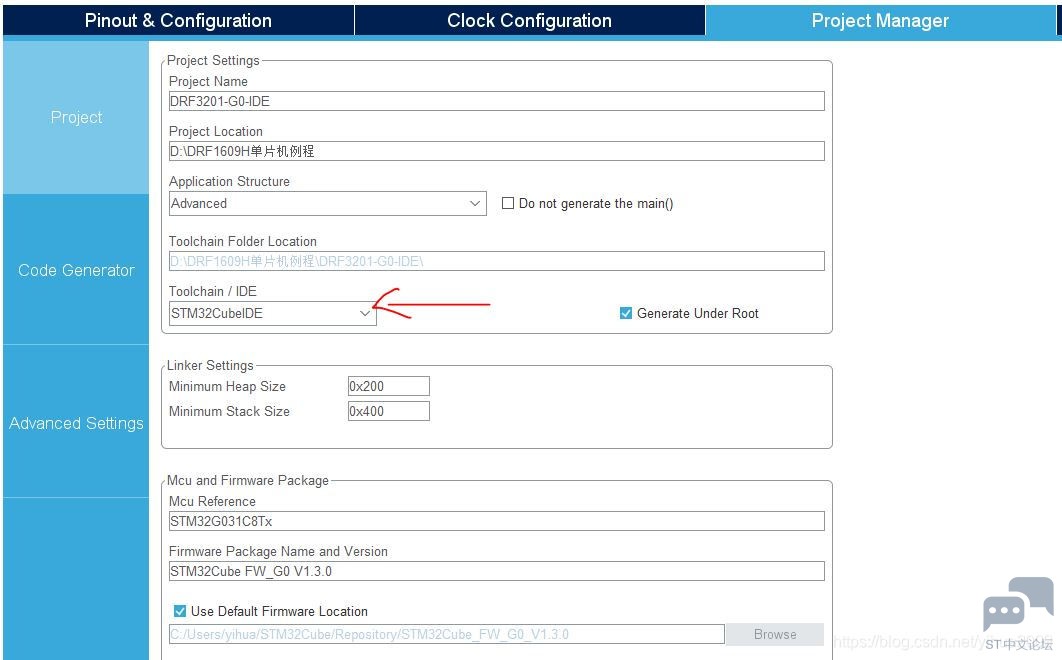The image size is (1062, 660).
Task: Click Firmware Package Name and Version field
Action: coord(496,571)
